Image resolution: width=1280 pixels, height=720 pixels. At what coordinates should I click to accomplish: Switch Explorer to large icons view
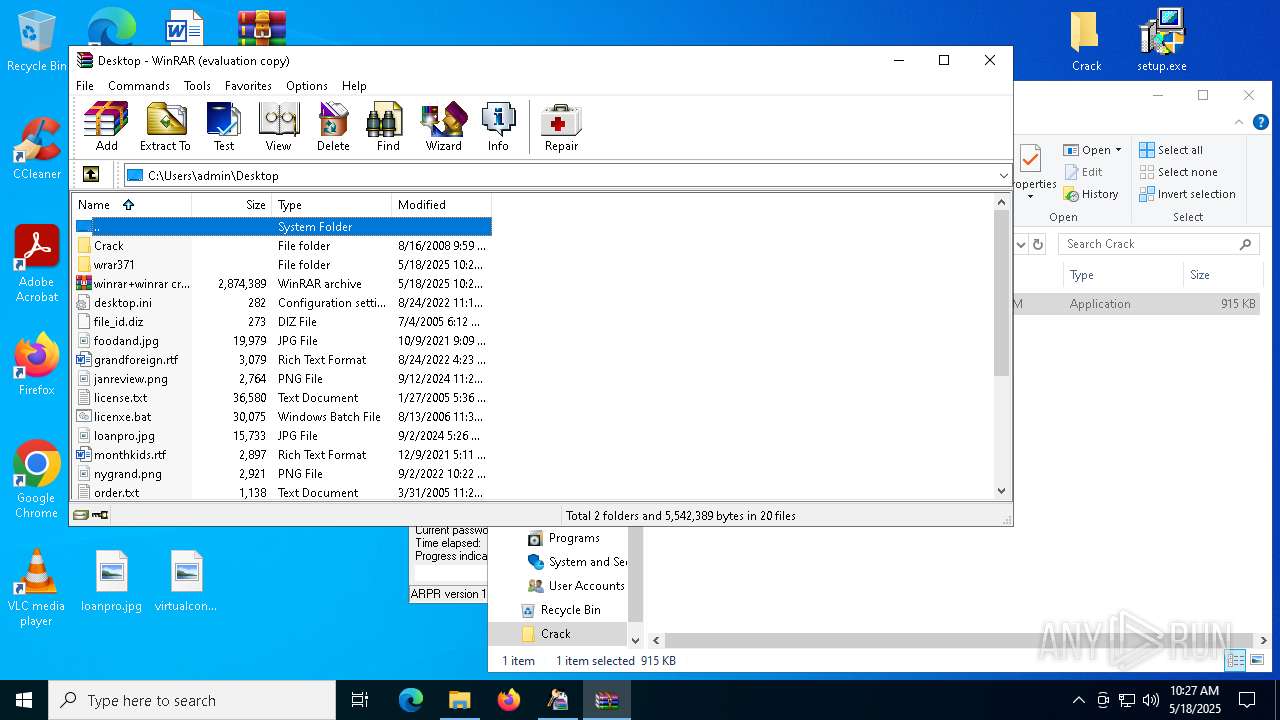point(1257,660)
